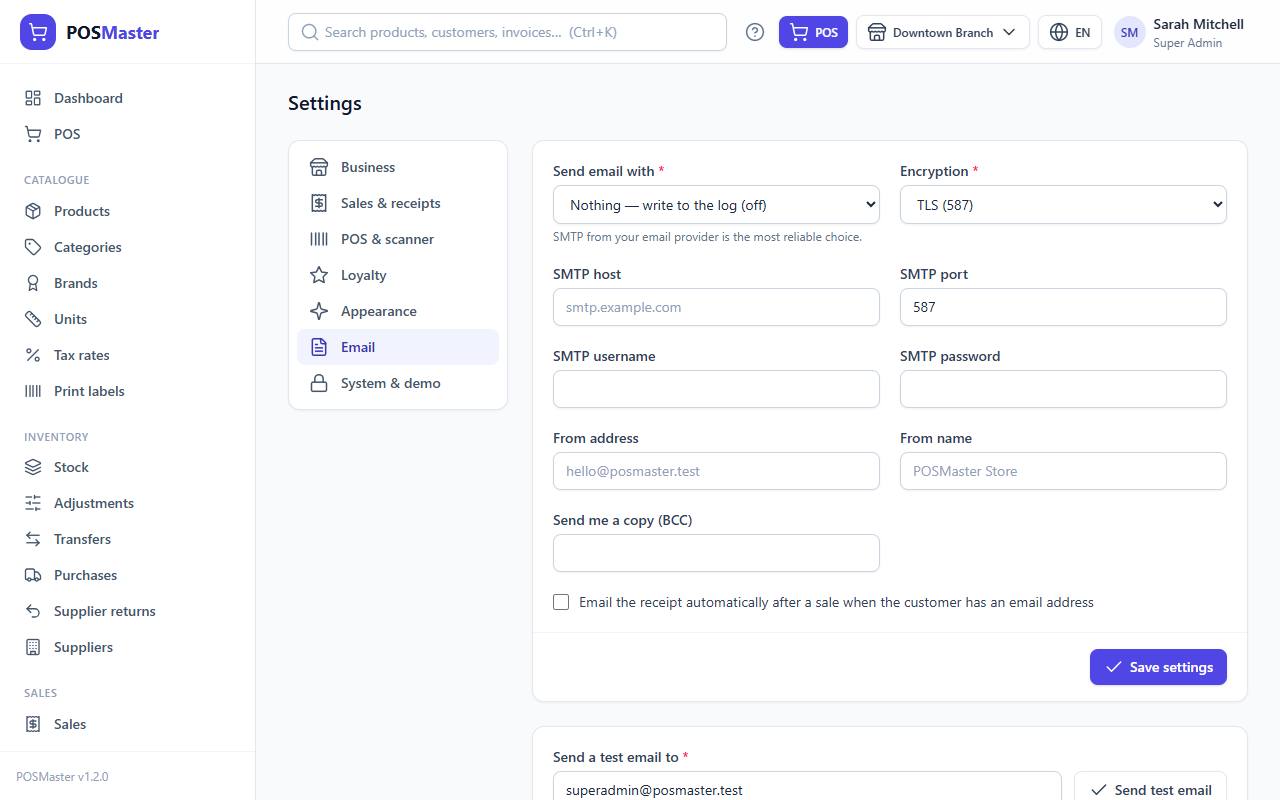Enable automatic receipt email checkbox
Screen dimensions: 1280x800
561,602
